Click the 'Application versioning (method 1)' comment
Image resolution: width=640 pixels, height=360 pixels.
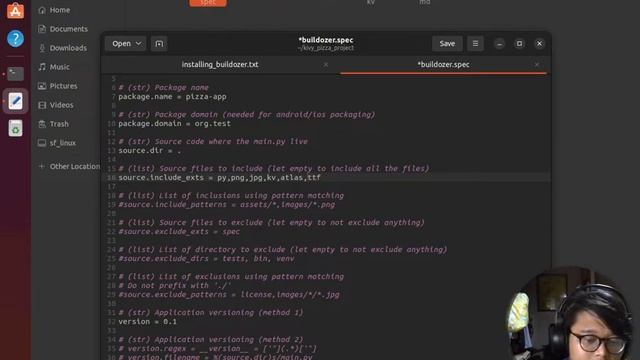(211, 313)
